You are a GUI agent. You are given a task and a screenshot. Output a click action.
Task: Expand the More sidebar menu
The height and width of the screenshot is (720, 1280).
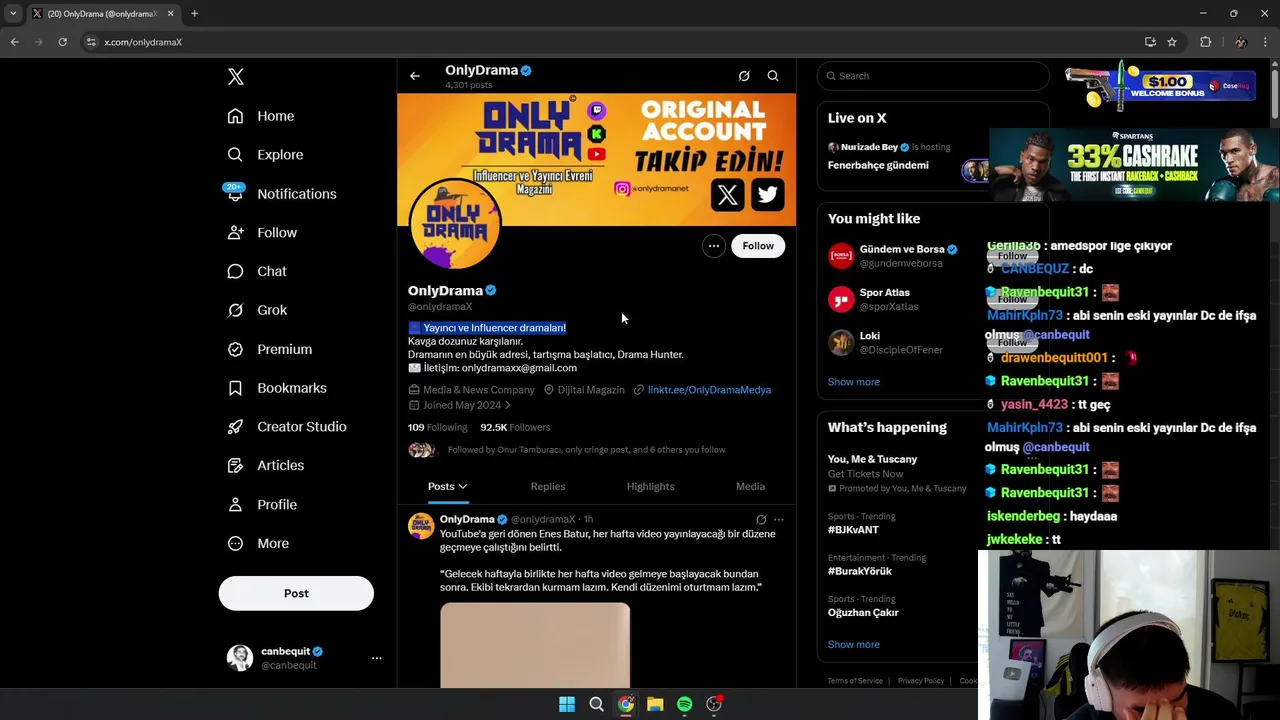[x=258, y=543]
